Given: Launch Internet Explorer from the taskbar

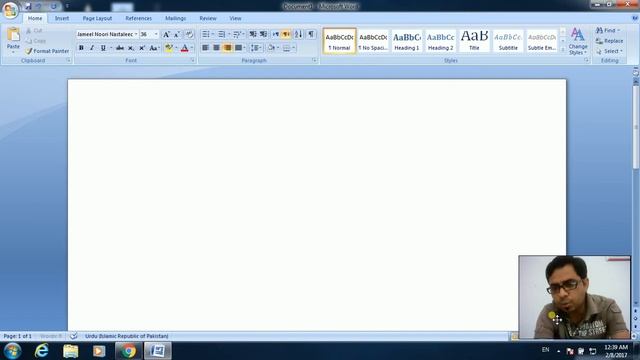Looking at the screenshot, I should point(41,351).
